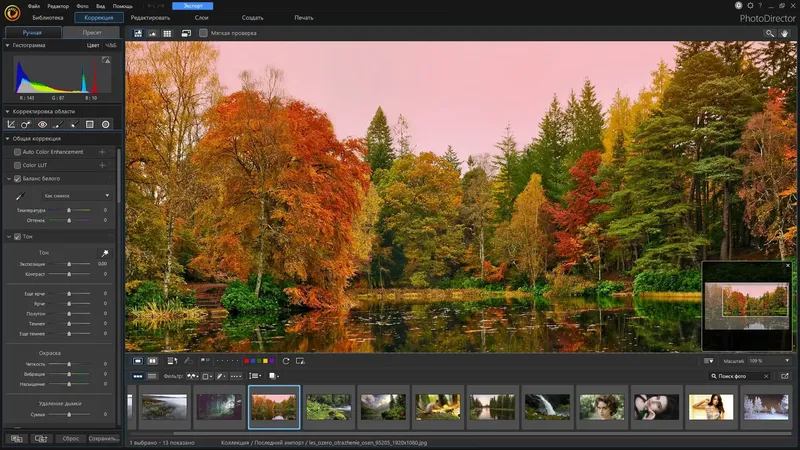
Task: Collapse the Гистограмма section
Action: pos(8,46)
